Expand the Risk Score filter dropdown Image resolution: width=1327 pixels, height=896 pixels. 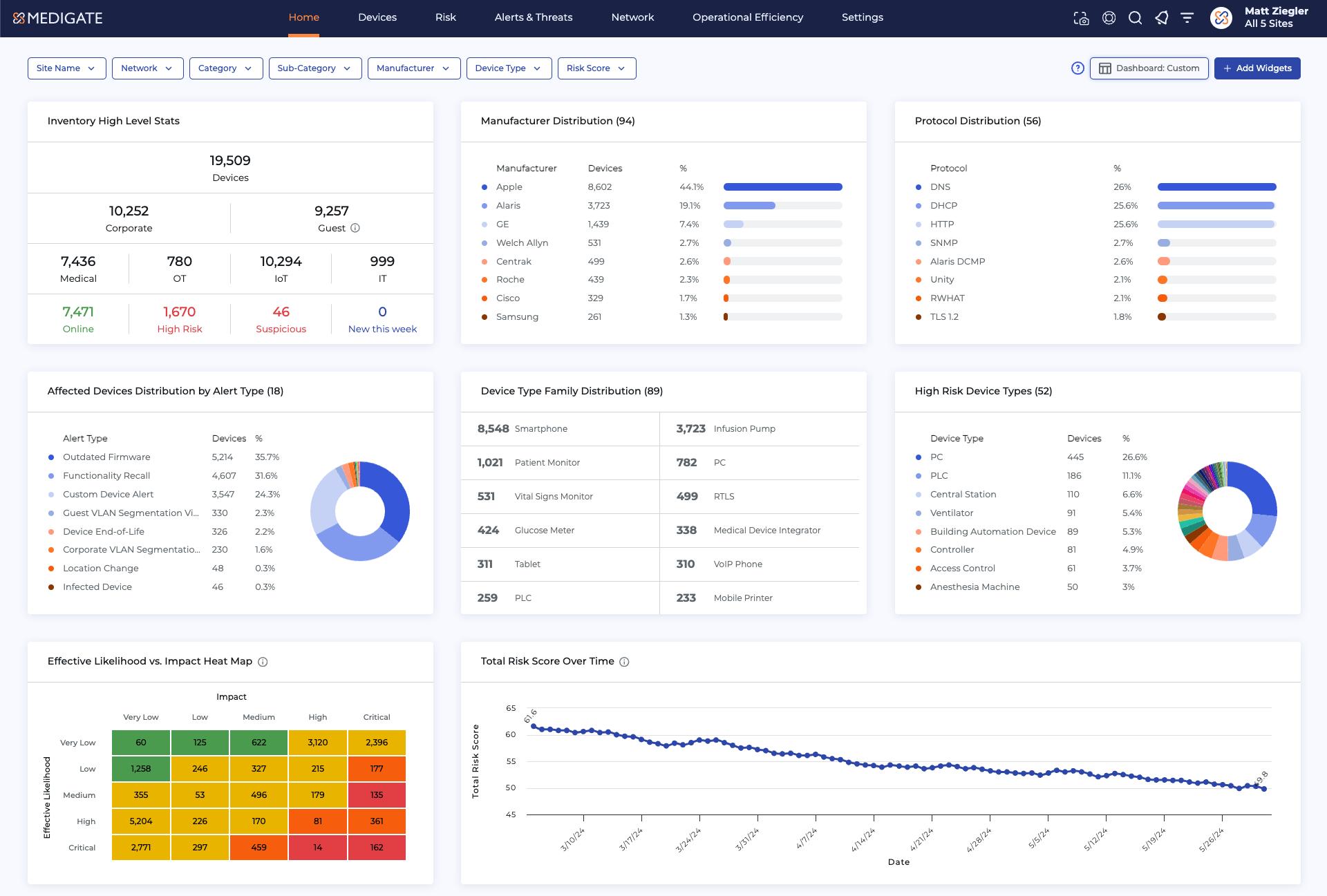[x=596, y=68]
